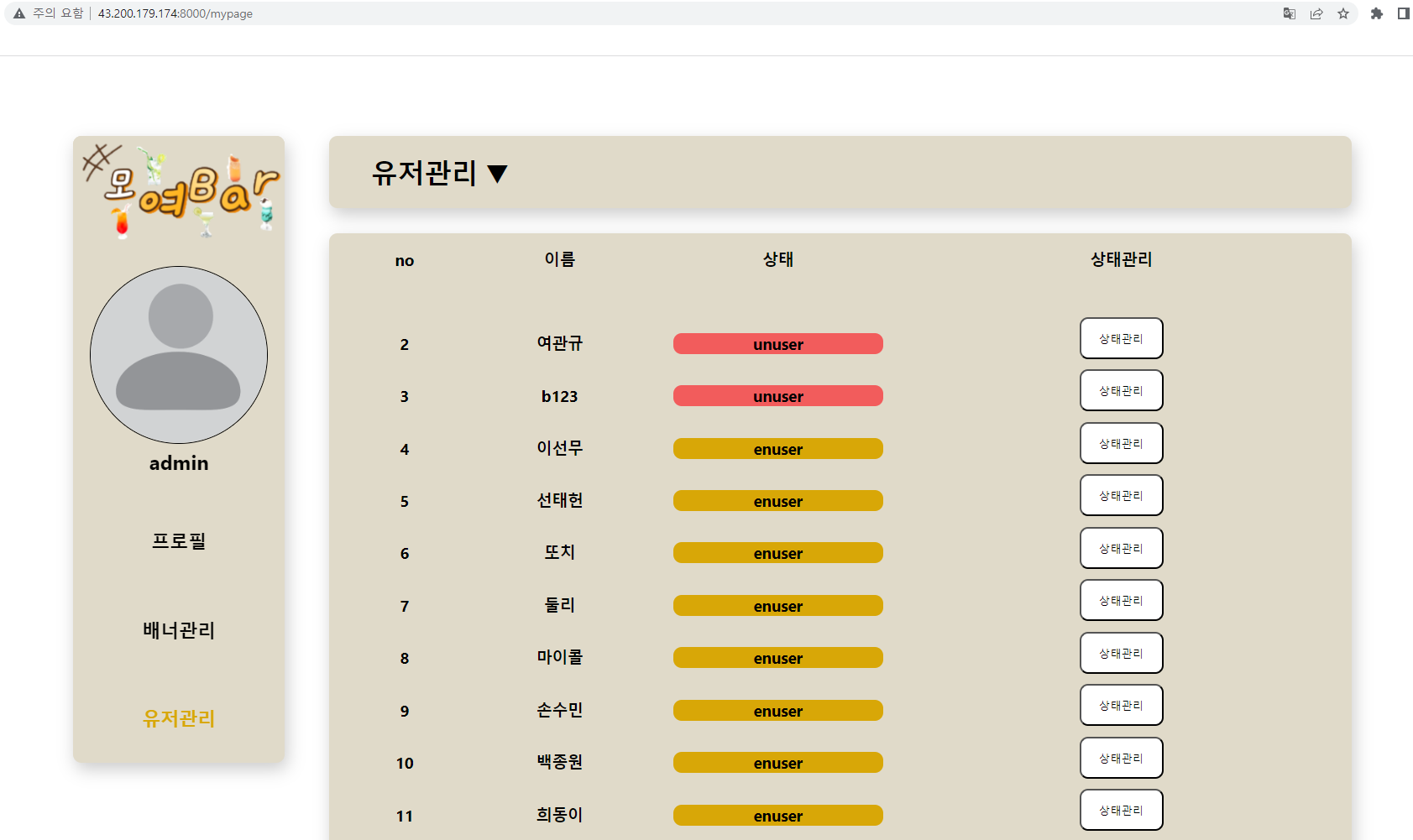The image size is (1413, 840).
Task: Open the browser side panel icon
Action: [1403, 13]
